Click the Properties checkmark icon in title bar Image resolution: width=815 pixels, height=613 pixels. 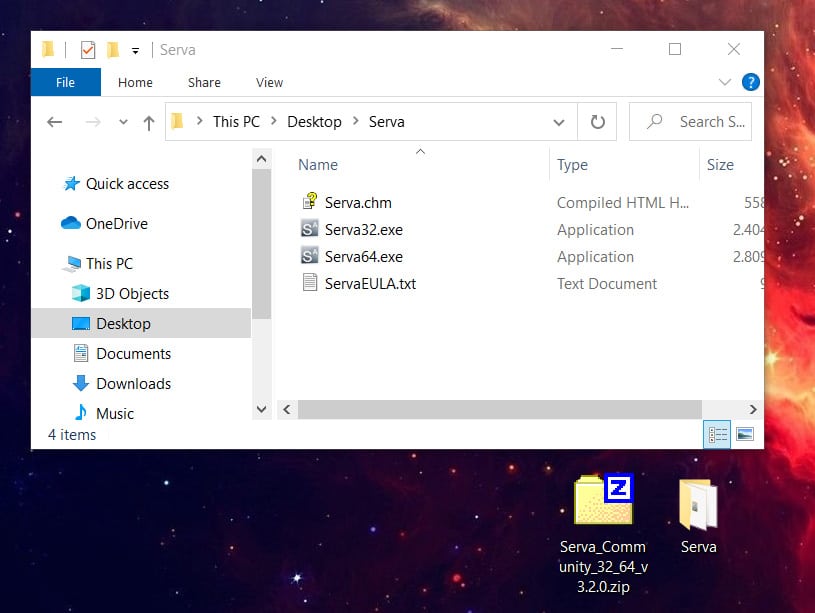click(88, 50)
